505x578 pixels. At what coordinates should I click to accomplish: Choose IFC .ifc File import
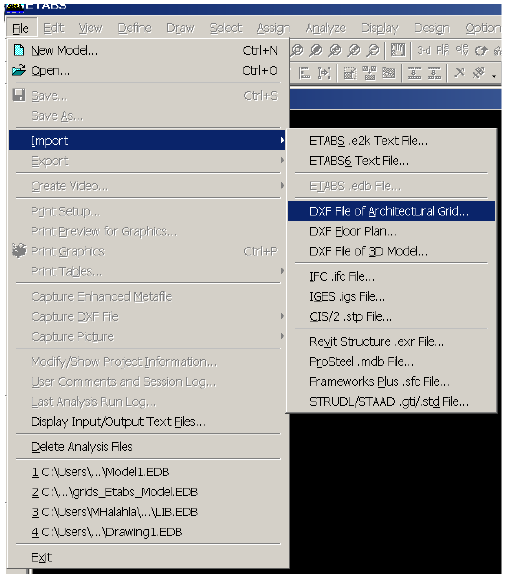[x=391, y=276]
